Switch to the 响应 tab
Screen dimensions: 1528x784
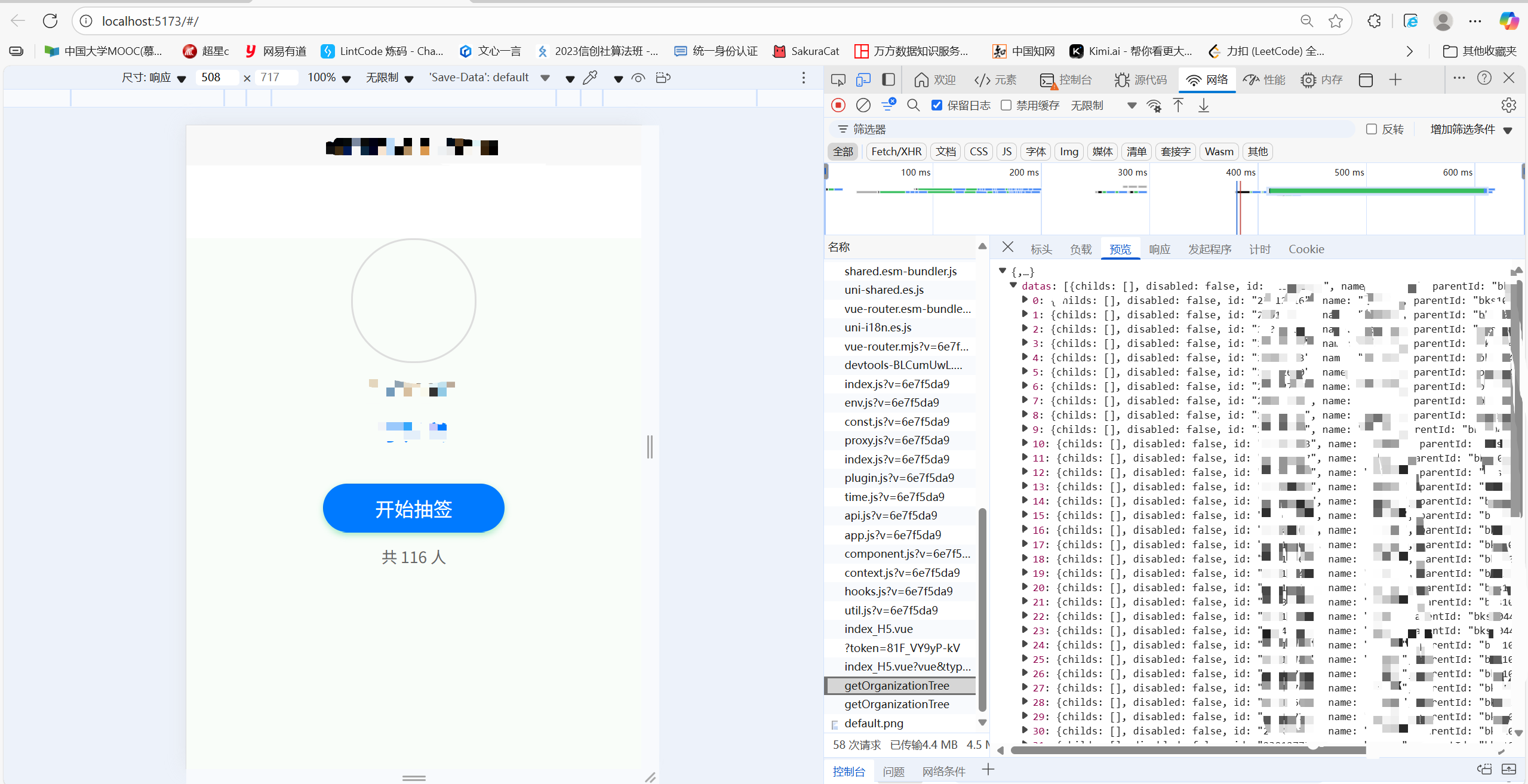pyautogui.click(x=1159, y=249)
